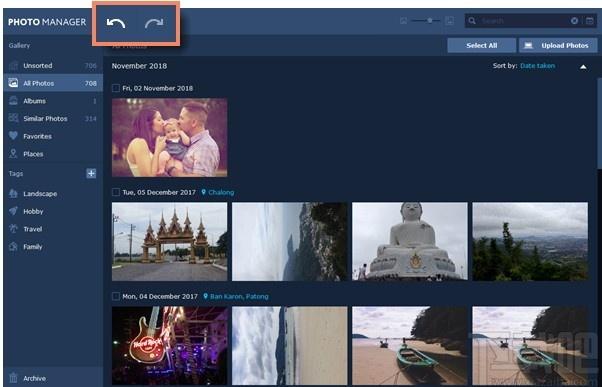Open Archive via trash icon
The image size is (602, 387).
[13, 378]
